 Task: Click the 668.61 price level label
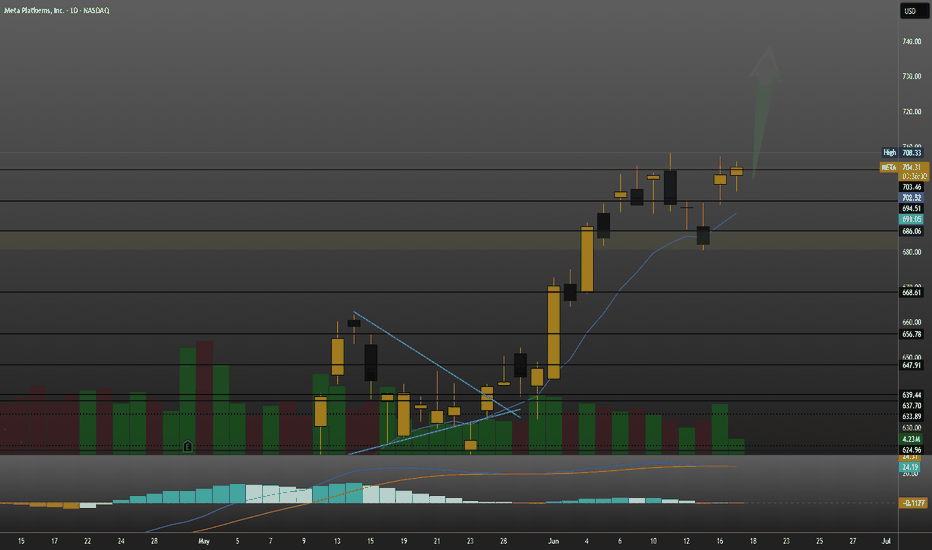tap(912, 293)
